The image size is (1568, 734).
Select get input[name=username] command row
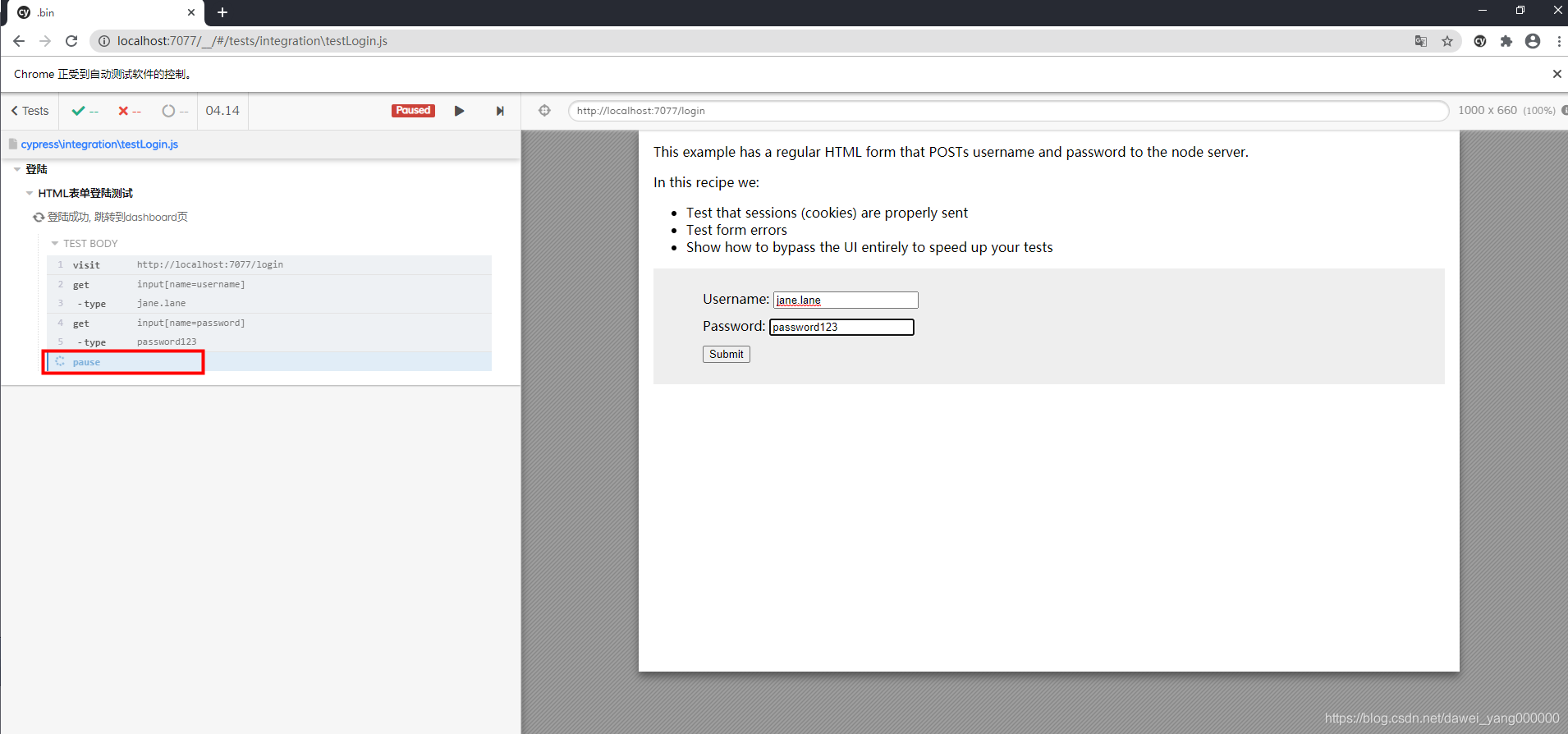(269, 285)
